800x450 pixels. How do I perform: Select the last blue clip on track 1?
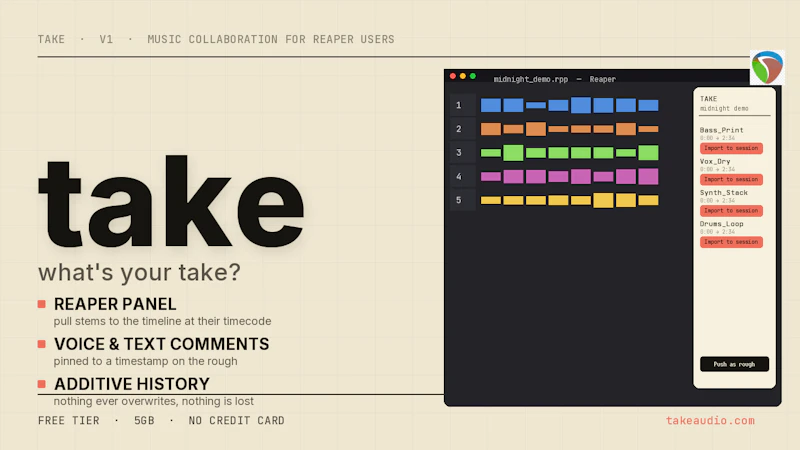coord(648,105)
